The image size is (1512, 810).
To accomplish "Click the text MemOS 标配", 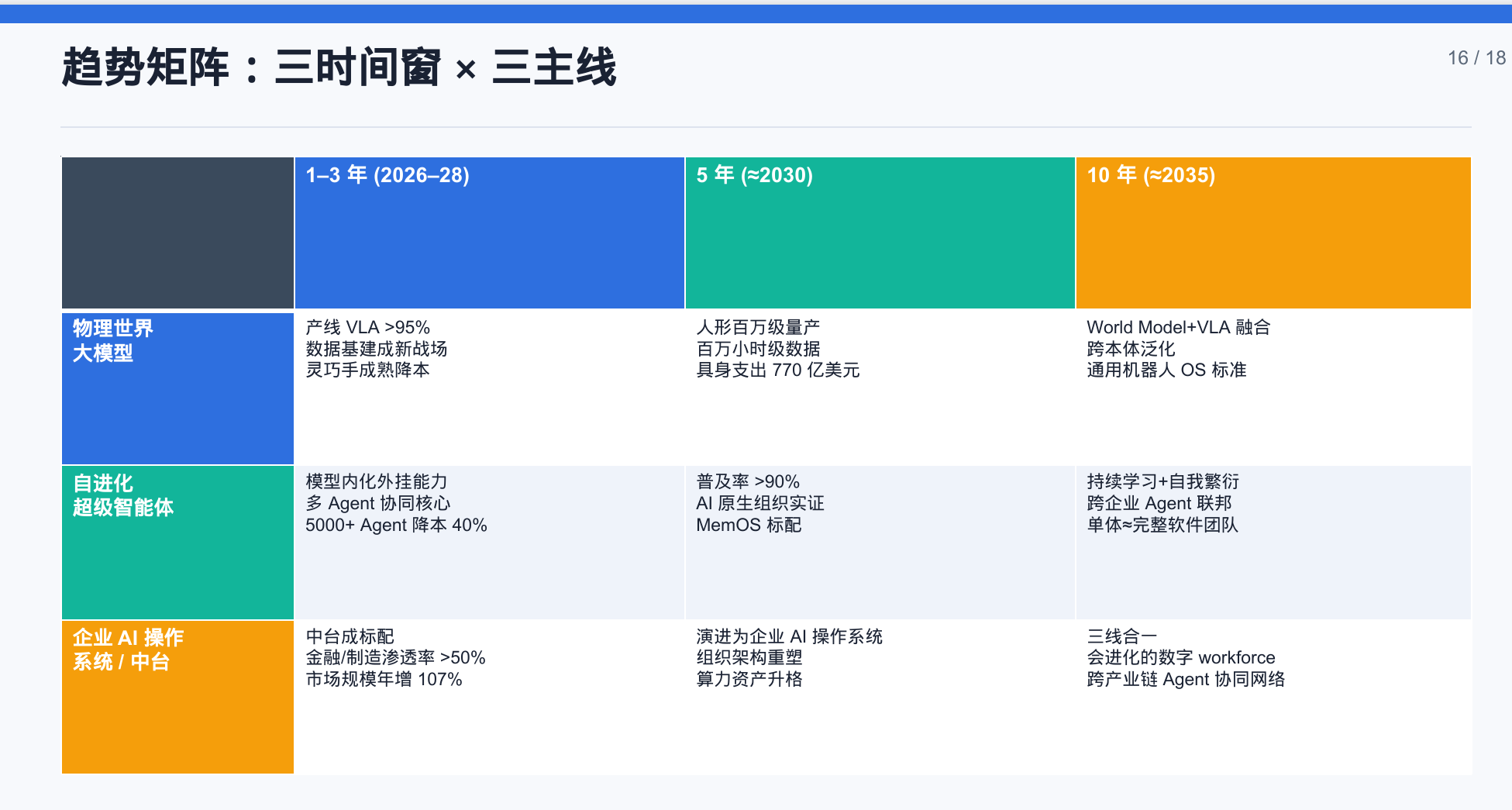I will click(749, 525).
